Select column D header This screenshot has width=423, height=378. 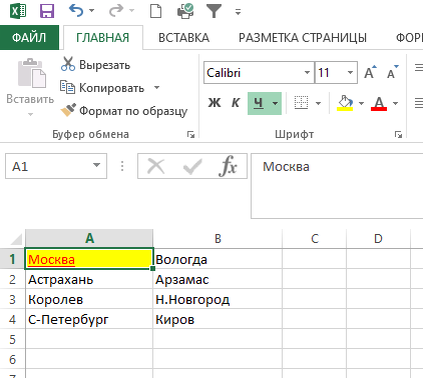(378, 239)
